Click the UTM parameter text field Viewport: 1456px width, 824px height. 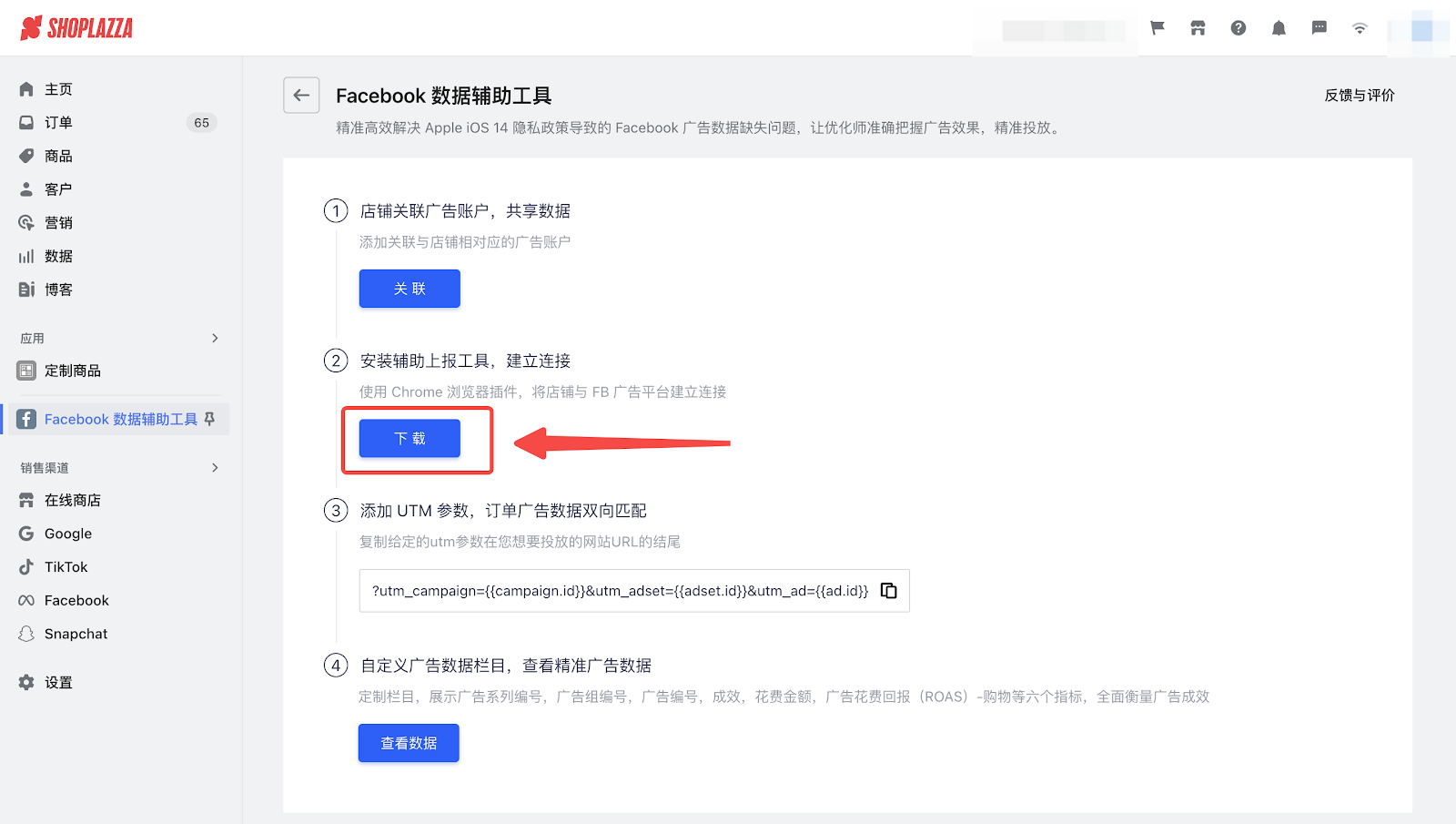coord(634,591)
